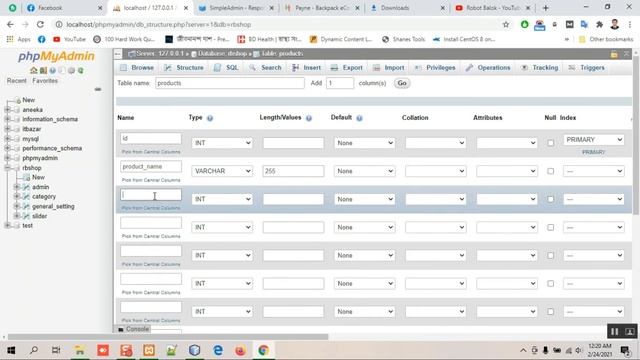Viewport: 640px width, 360px height.
Task: Click the Default help icon
Action: tap(359, 118)
